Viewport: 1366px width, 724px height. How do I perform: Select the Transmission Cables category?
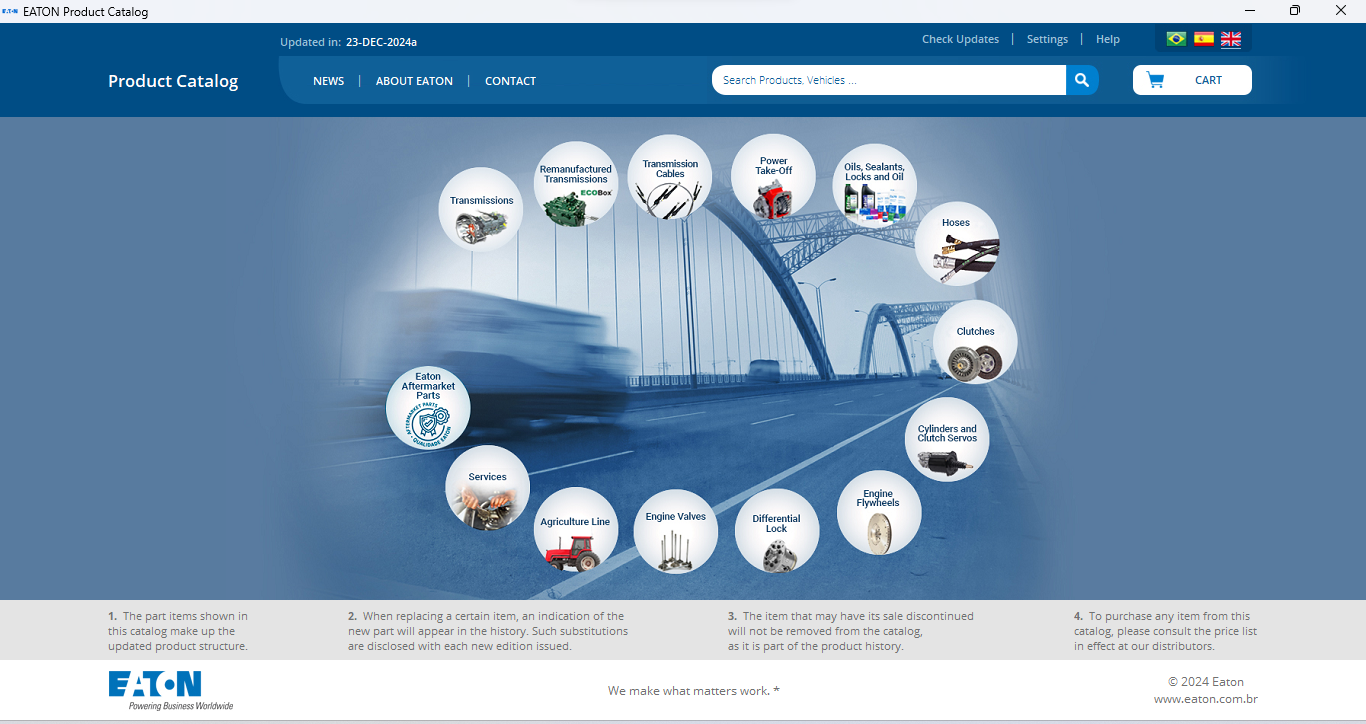pyautogui.click(x=670, y=177)
